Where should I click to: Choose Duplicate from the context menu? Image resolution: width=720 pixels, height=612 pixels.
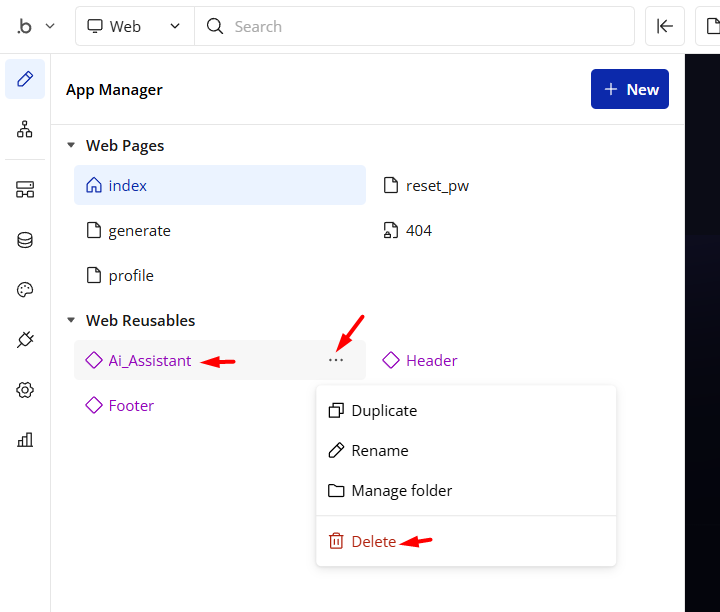pos(384,411)
